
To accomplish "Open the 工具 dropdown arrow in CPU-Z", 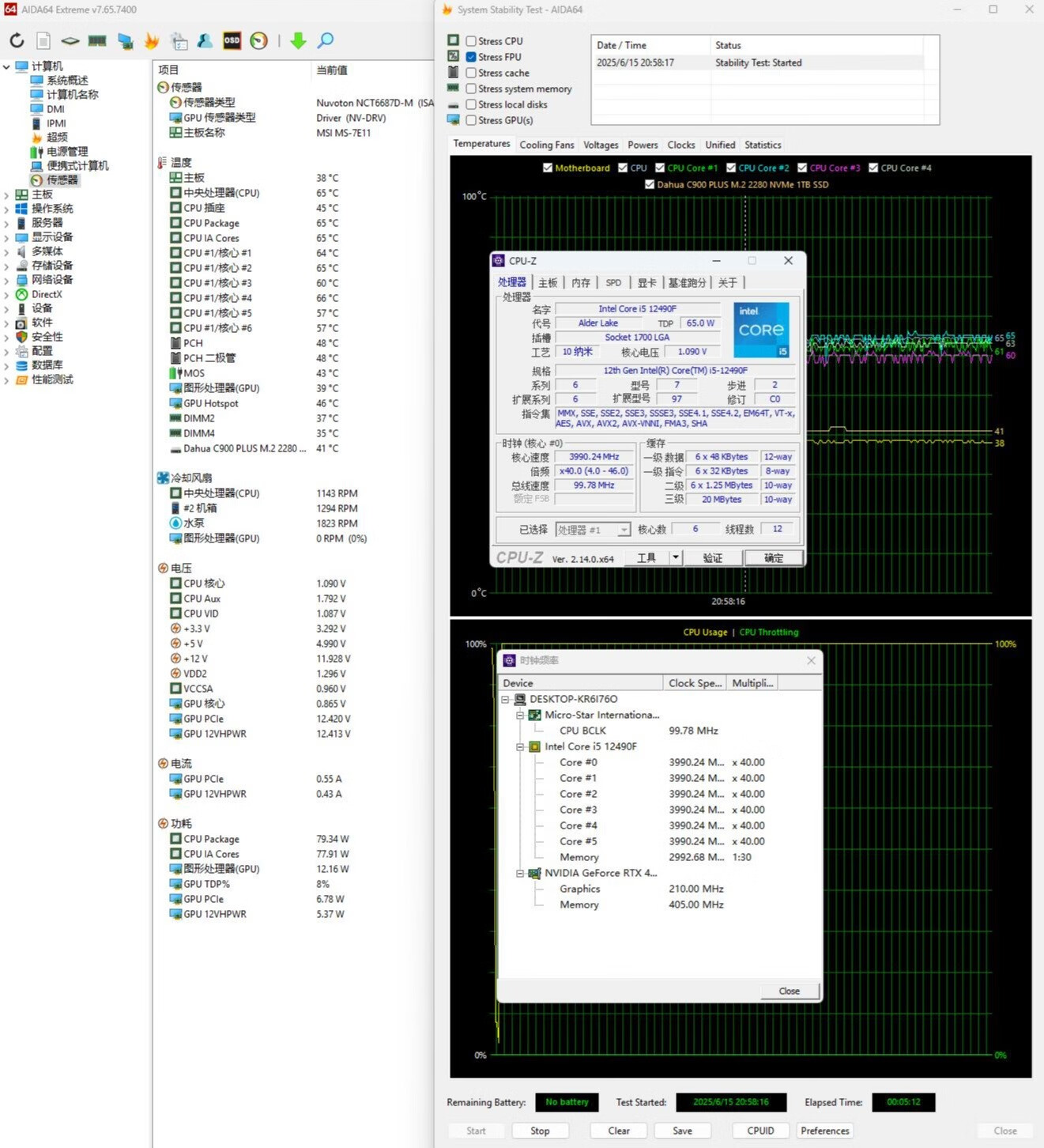I will click(675, 557).
